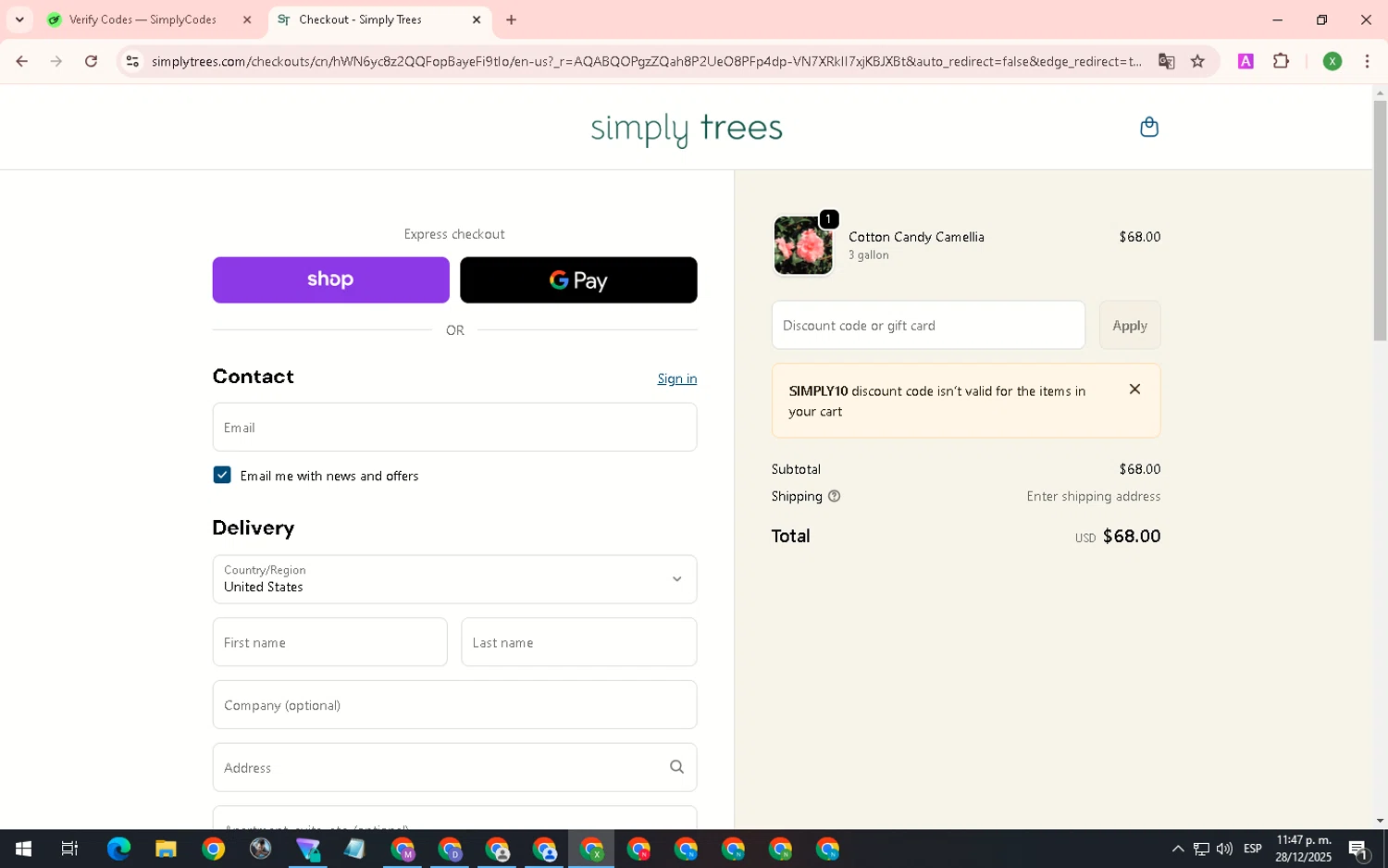Focus the Company (optional) field
The width and height of the screenshot is (1388, 868).
click(454, 704)
